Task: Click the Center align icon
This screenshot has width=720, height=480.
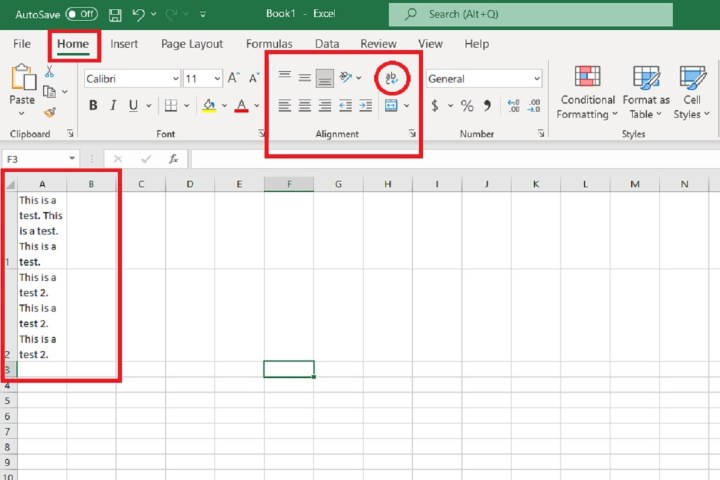Action: click(x=304, y=106)
